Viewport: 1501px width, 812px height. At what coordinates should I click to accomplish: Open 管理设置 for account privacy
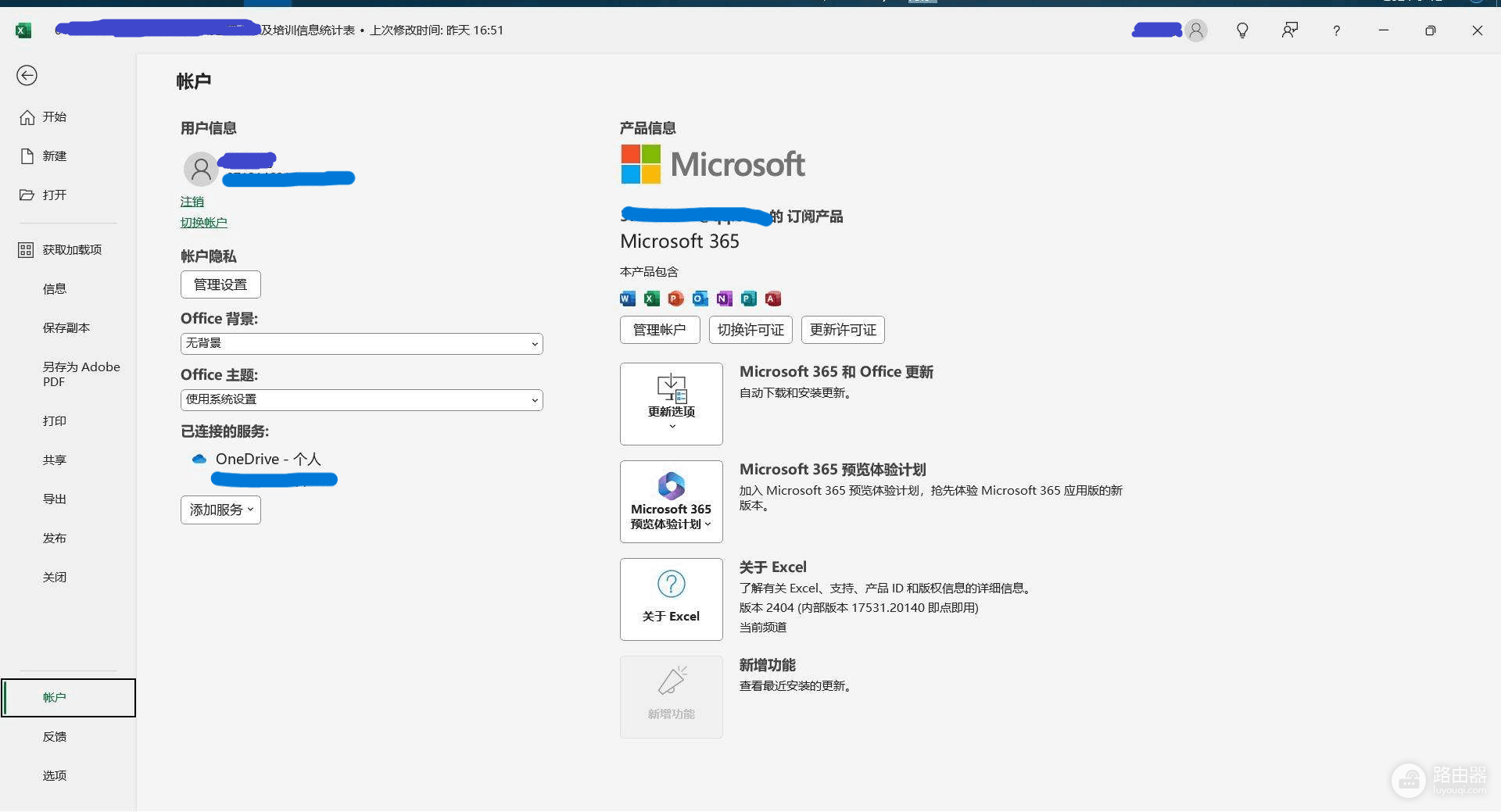click(220, 284)
